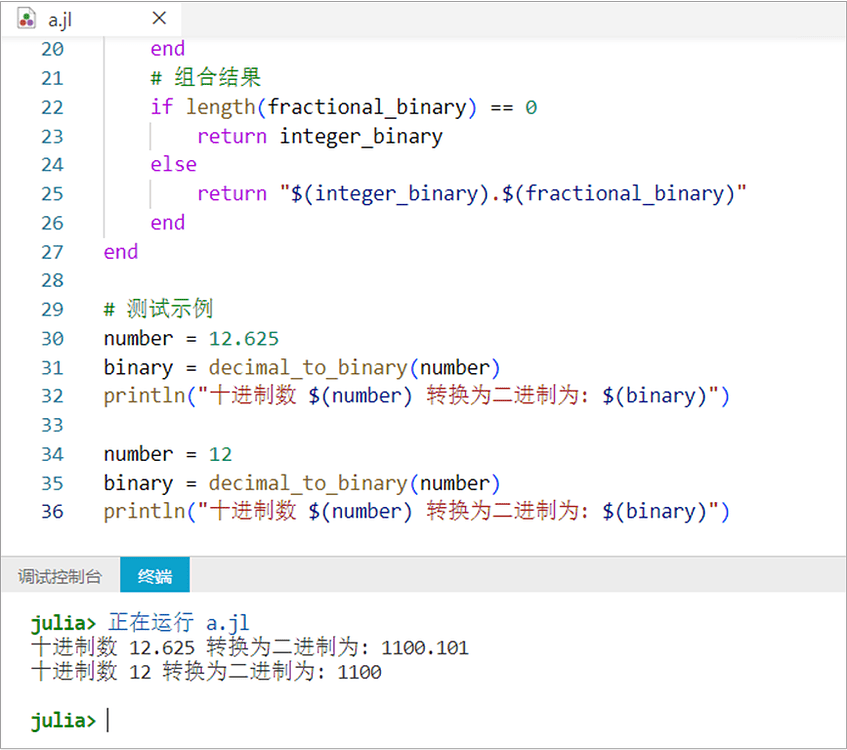Screen dimensions: 847x750
Task: Click 'if' keyword on line 22
Action: [162, 107]
